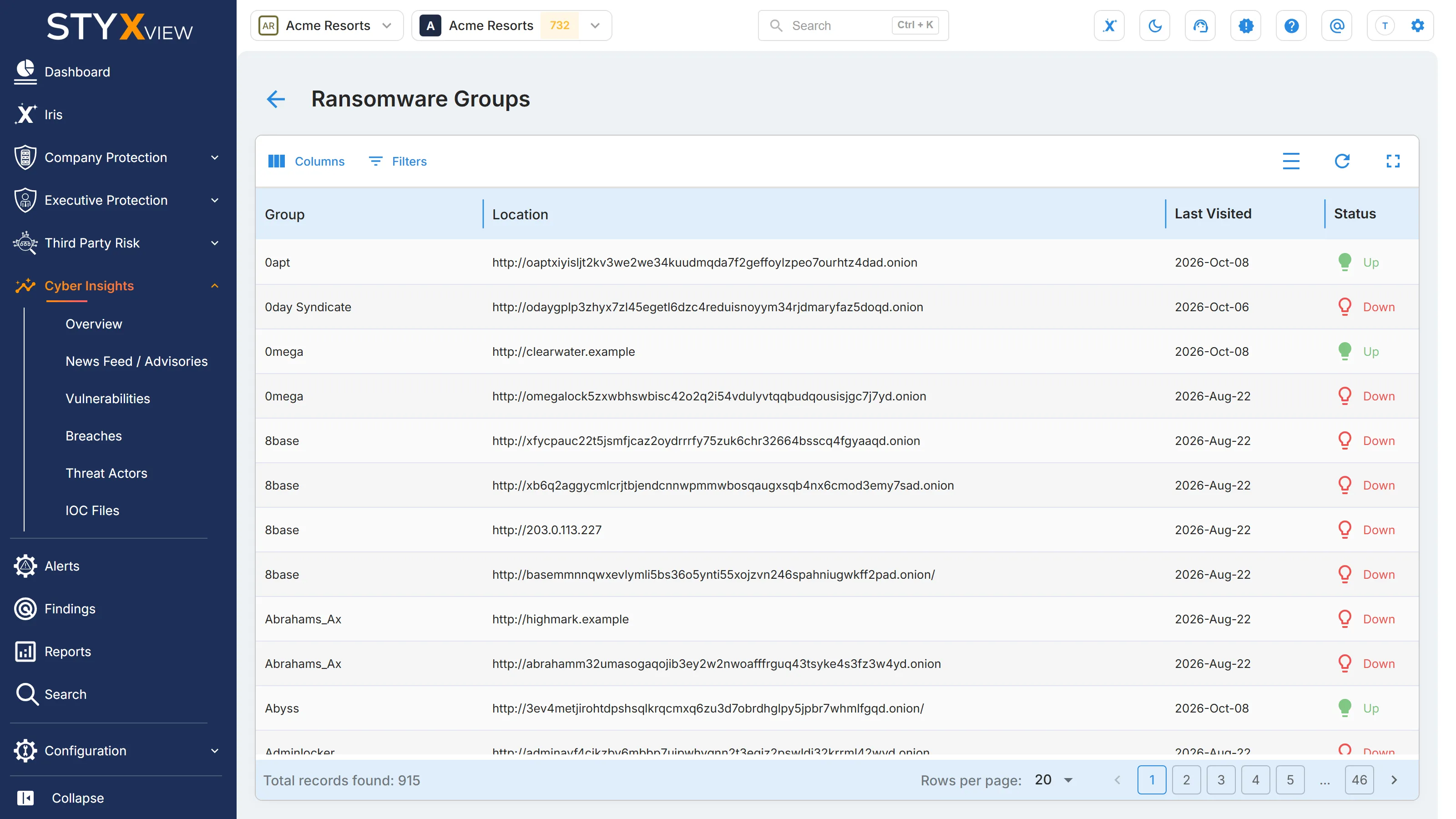
Task: Sort by Location column header
Action: 520,214
